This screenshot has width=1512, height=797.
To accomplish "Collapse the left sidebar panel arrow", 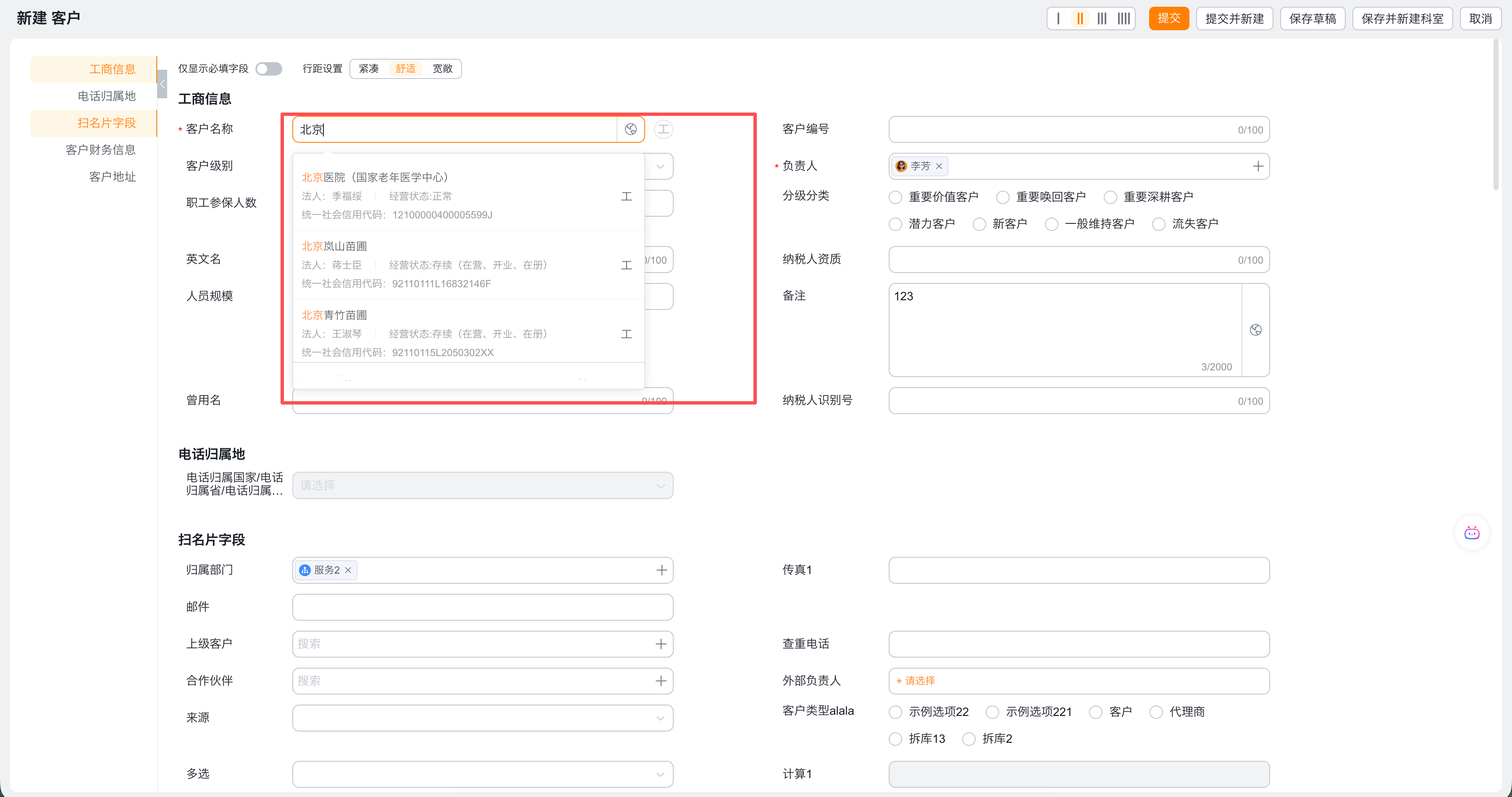I will click(163, 84).
